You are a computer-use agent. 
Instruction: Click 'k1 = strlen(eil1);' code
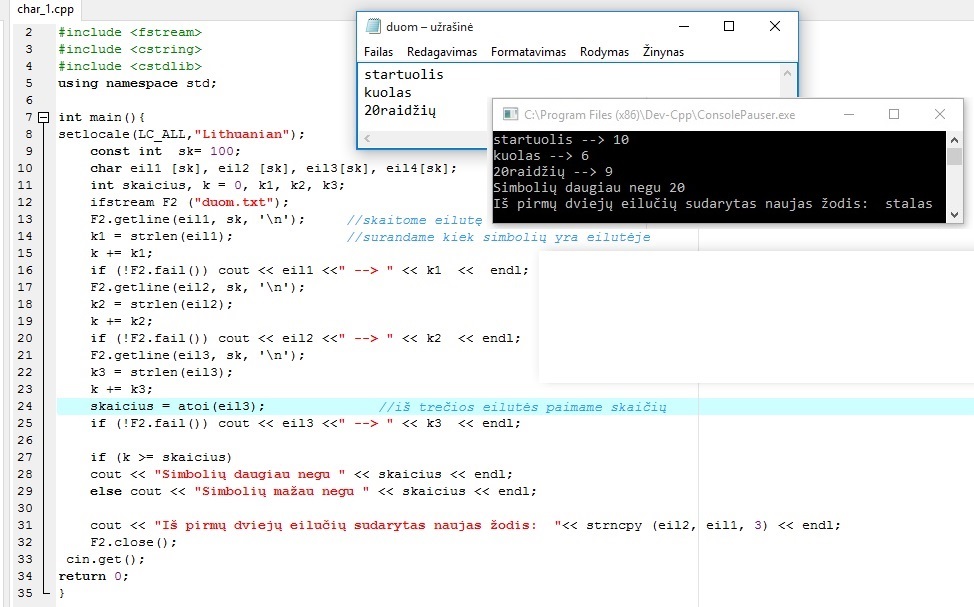(162, 236)
